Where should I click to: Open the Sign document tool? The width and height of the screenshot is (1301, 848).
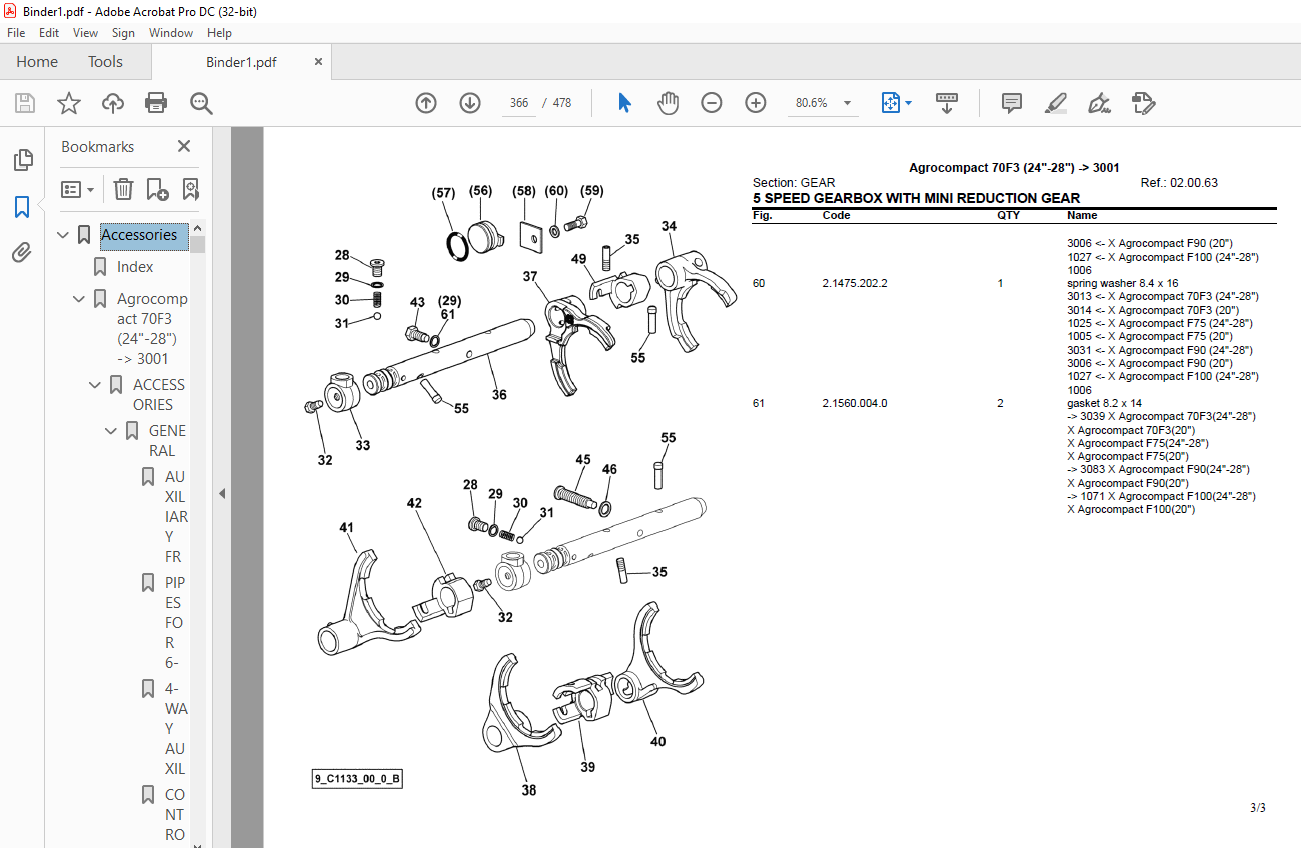click(x=1100, y=103)
